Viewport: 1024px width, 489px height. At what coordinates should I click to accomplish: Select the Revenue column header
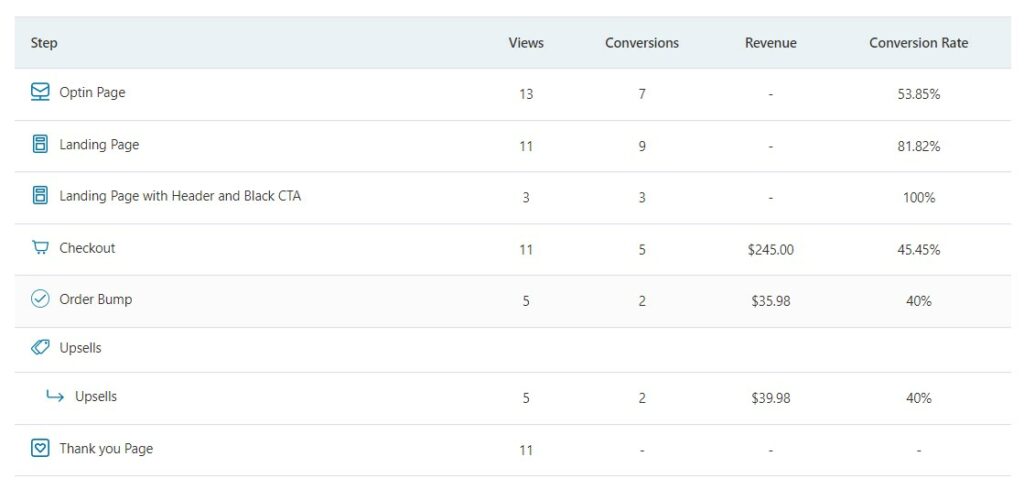[771, 43]
